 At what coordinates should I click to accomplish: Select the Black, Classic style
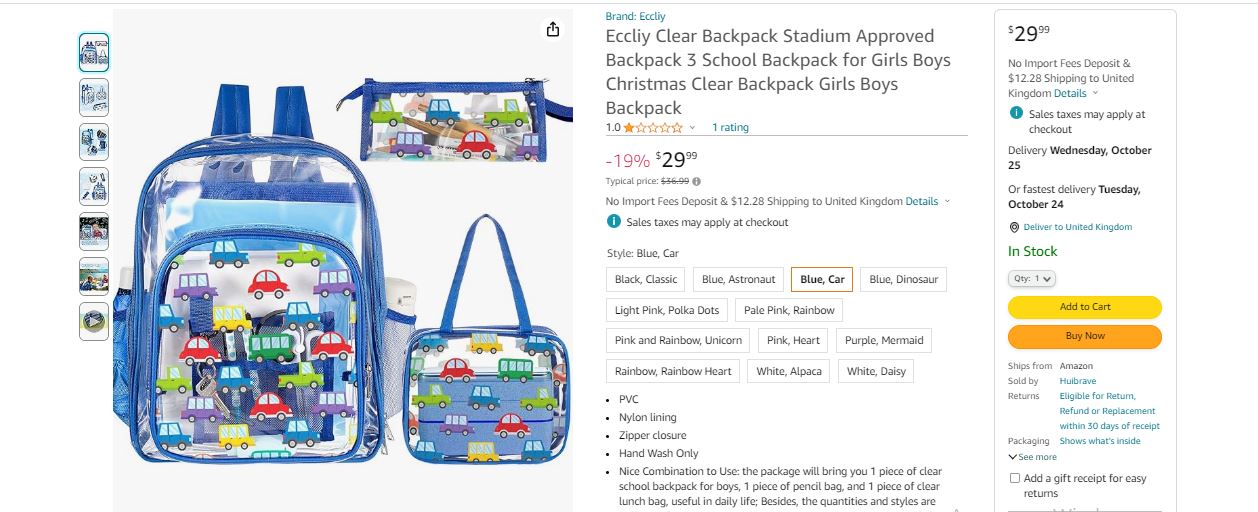coord(646,280)
